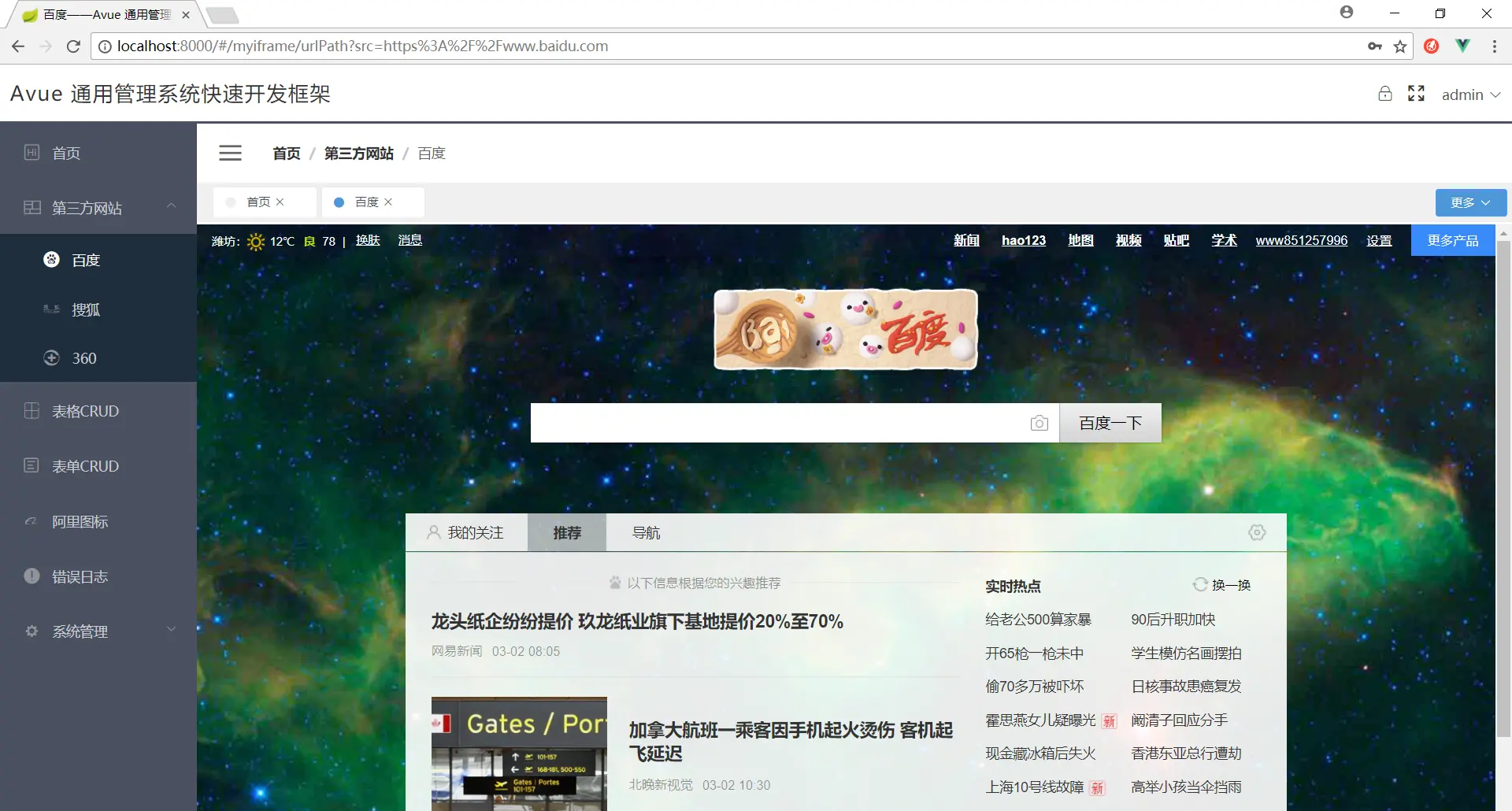
Task: Expand the 系统管理 sidebar group
Action: click(x=98, y=631)
